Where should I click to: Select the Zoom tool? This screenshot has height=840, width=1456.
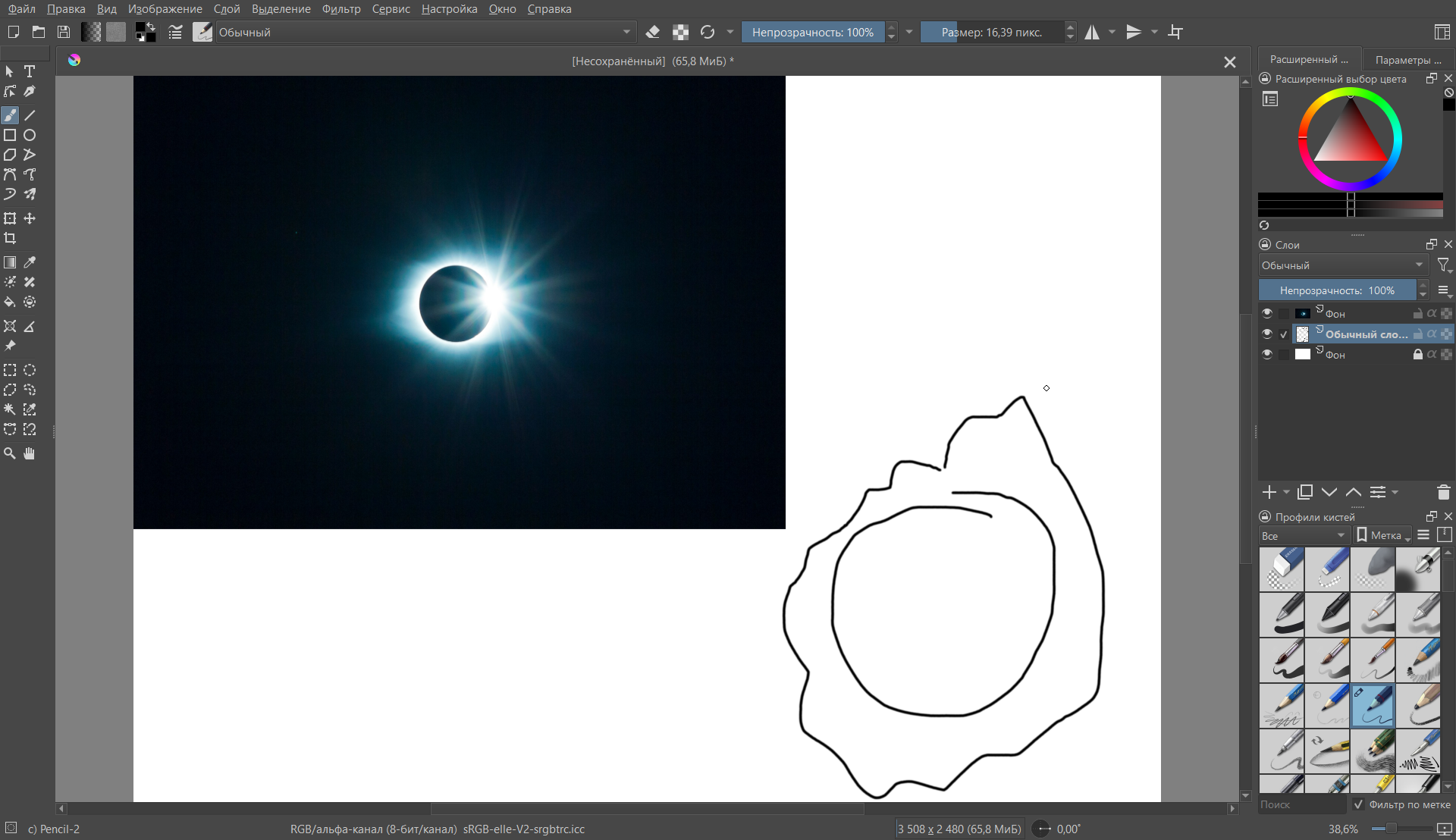point(10,453)
